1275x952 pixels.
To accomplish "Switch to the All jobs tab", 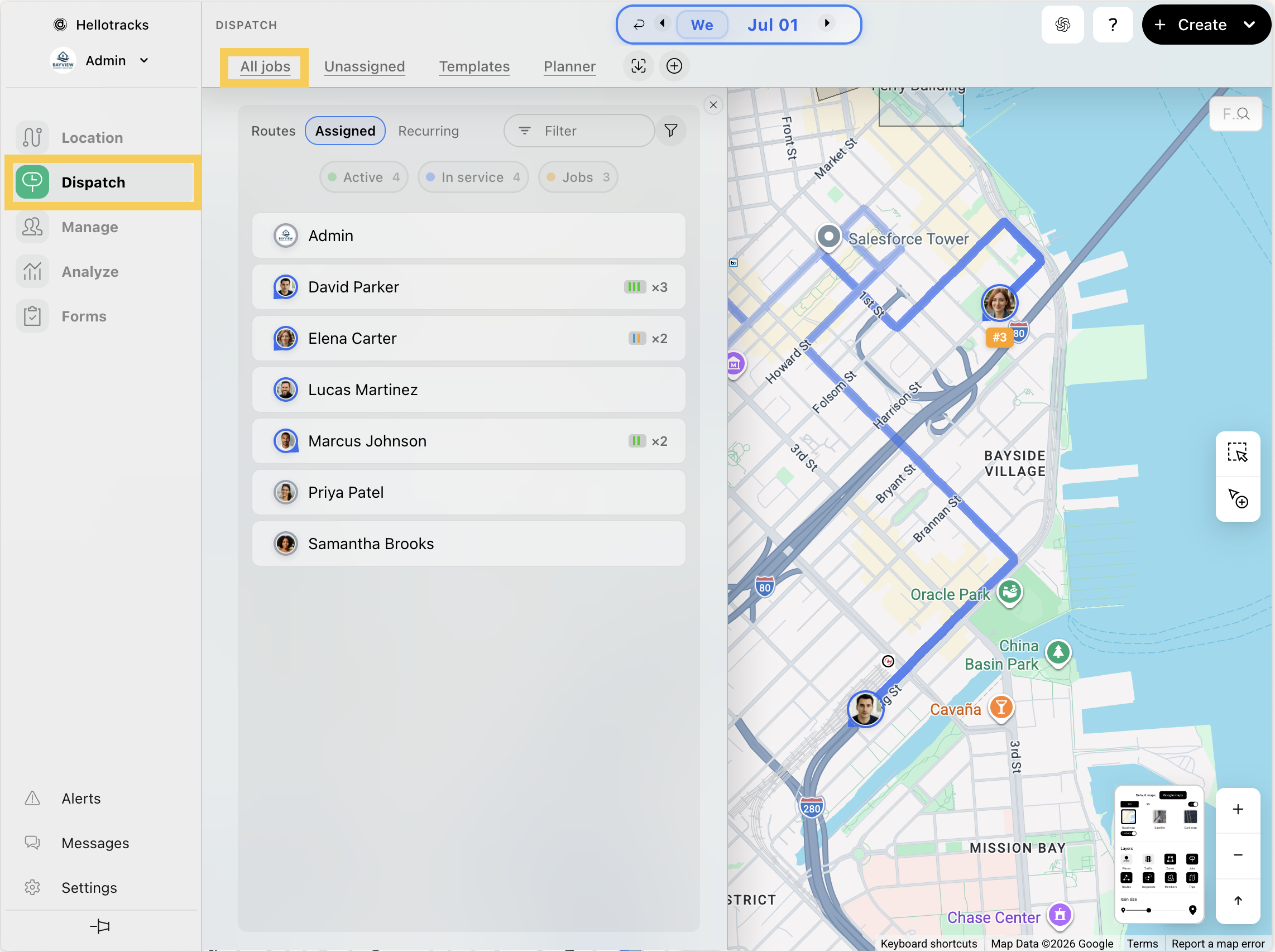I will (x=265, y=66).
